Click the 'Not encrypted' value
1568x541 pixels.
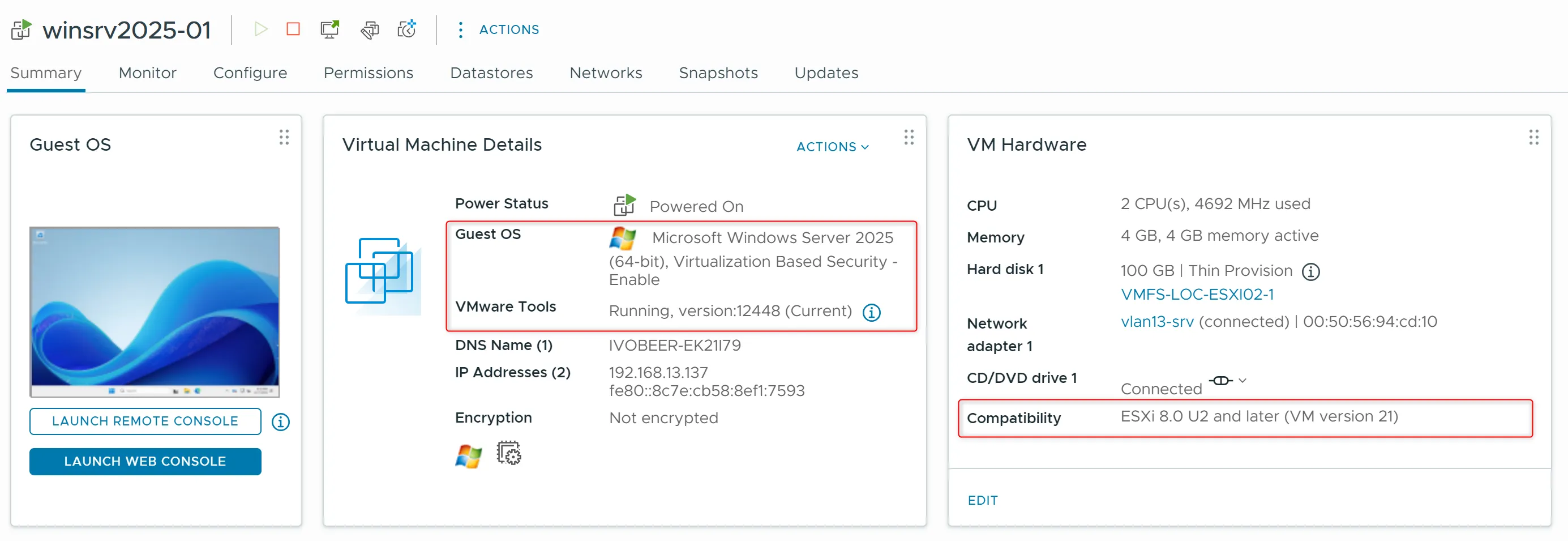click(x=663, y=418)
